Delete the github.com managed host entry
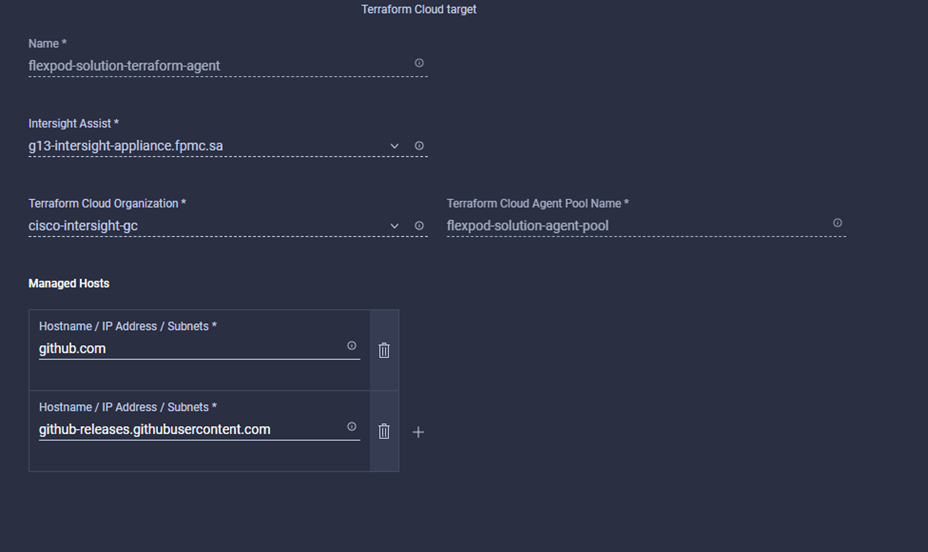This screenshot has height=552, width=928. 384,350
